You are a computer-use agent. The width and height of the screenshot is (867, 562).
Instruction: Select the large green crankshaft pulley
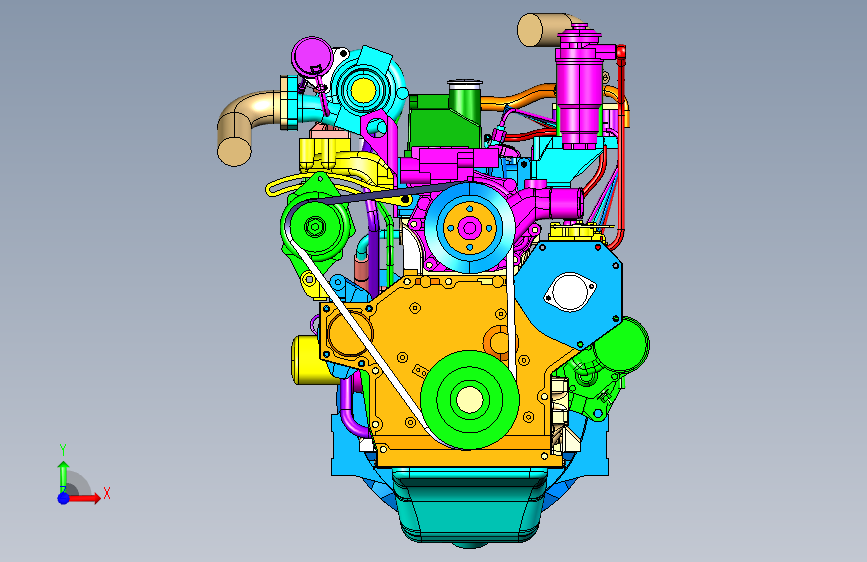(x=469, y=399)
